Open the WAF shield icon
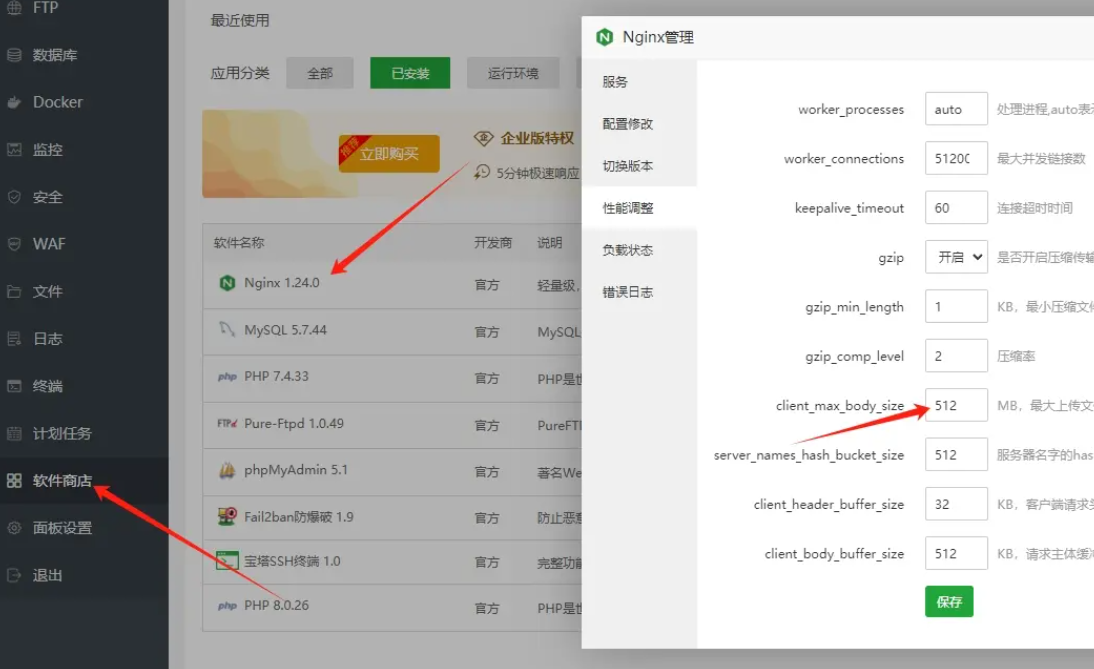1094x669 pixels. 14,244
